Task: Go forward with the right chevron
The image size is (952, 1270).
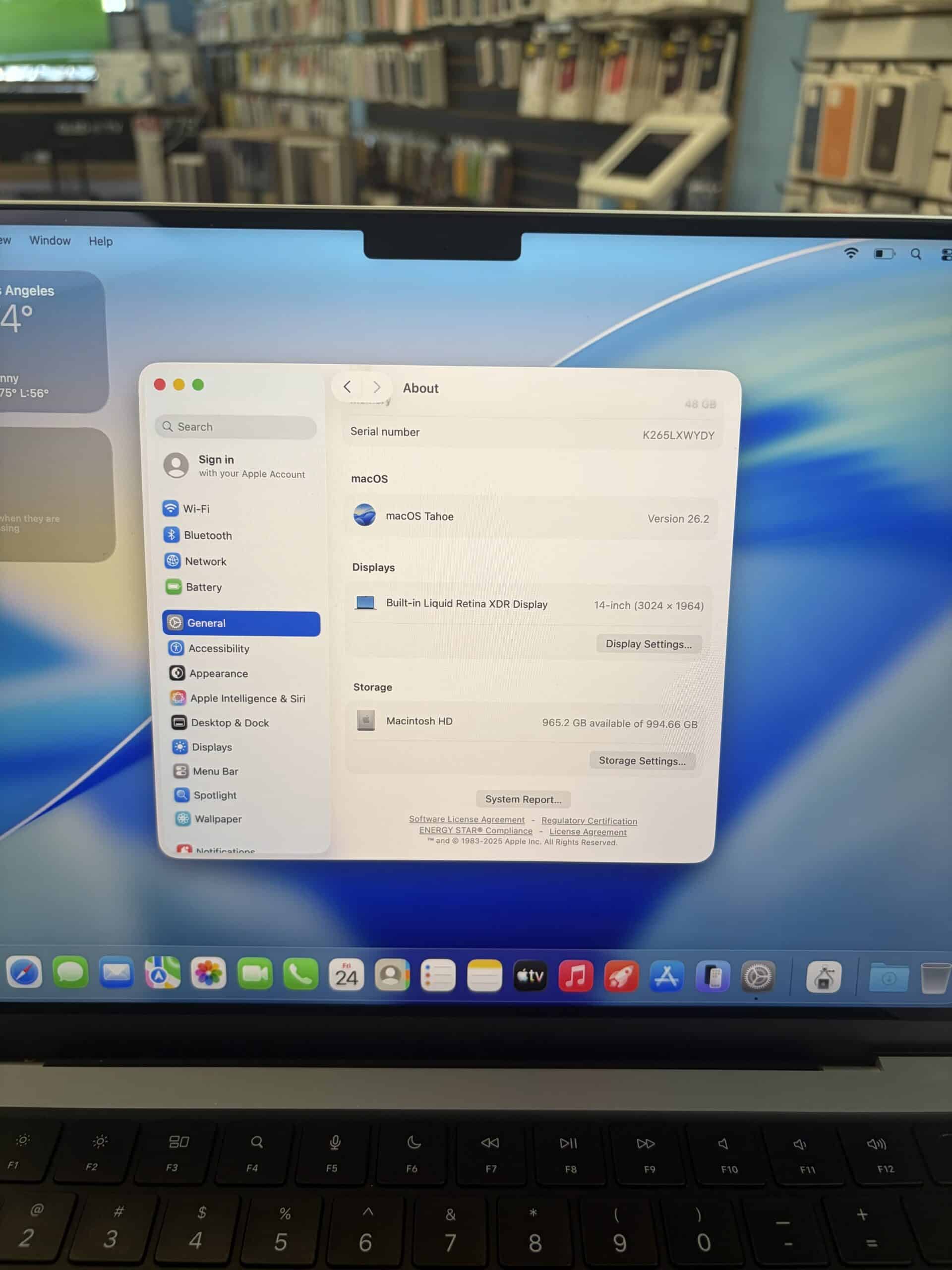Action: coord(376,387)
